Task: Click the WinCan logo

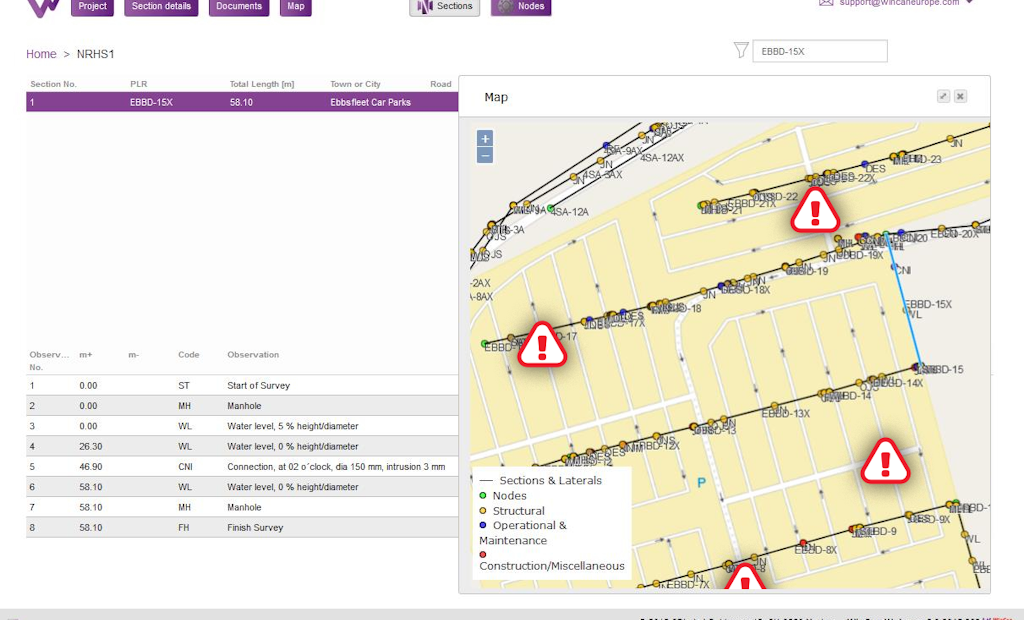Action: [x=44, y=8]
